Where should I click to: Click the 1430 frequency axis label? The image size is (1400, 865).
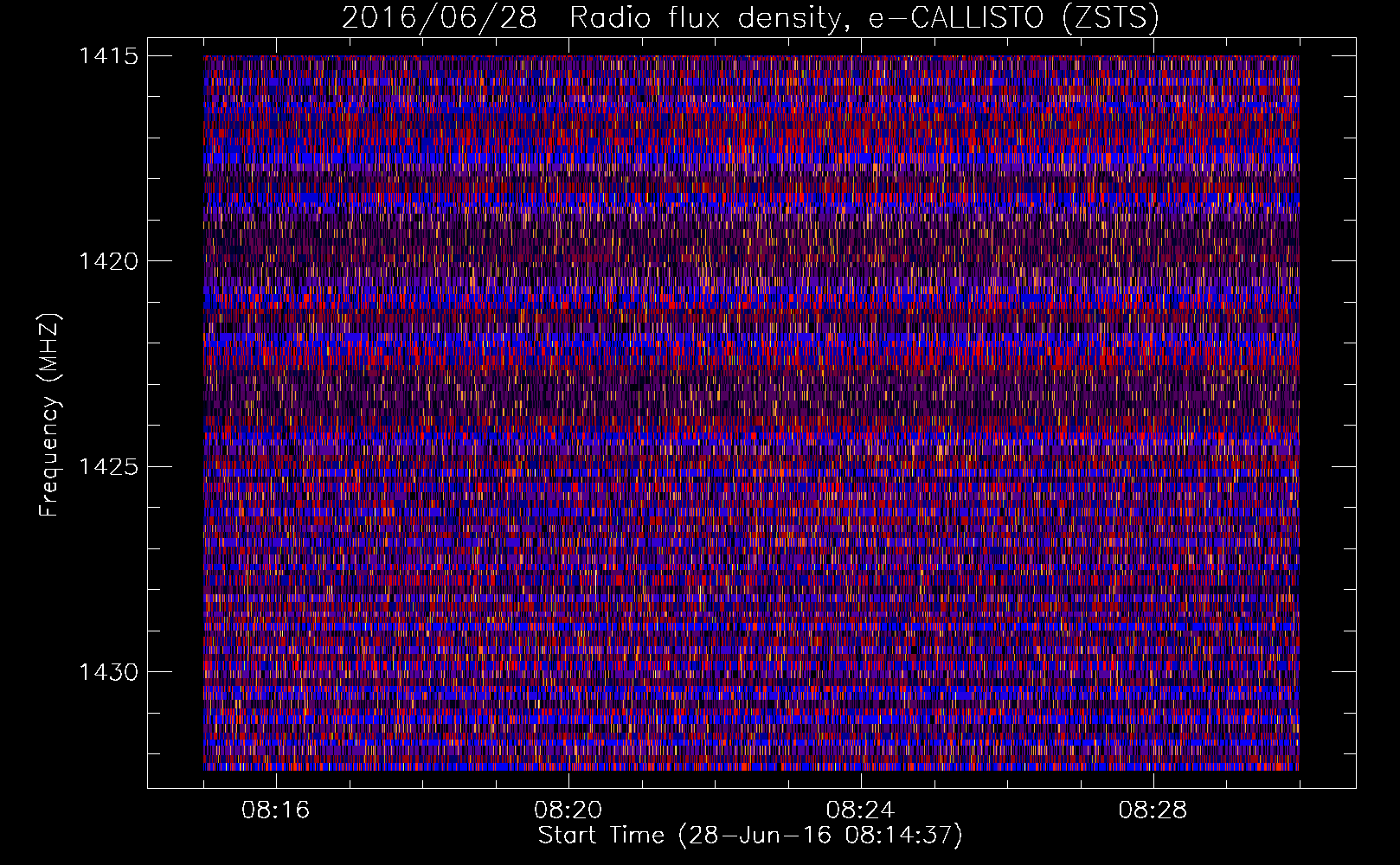tap(108, 672)
